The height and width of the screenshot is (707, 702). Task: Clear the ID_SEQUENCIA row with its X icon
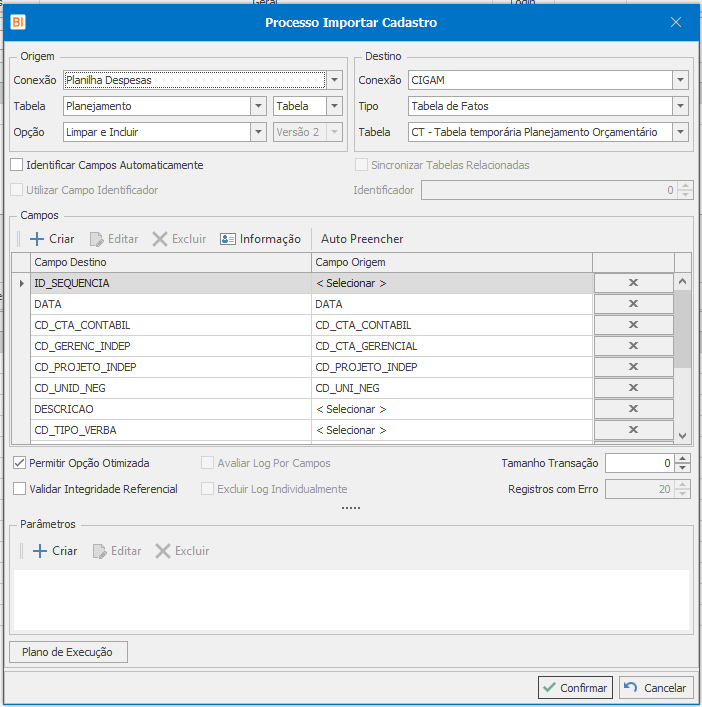click(x=632, y=283)
